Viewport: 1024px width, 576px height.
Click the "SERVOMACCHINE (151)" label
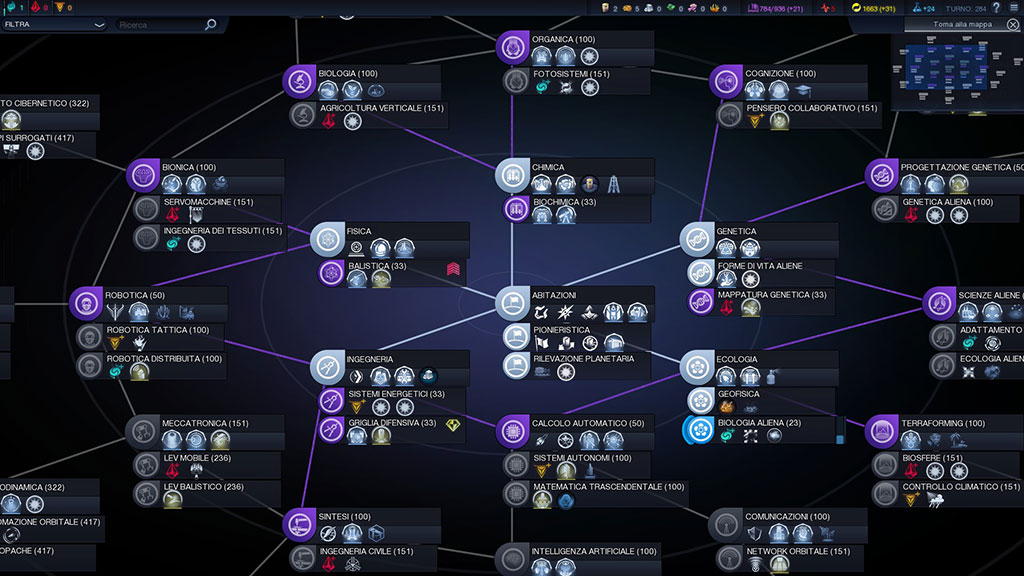(208, 202)
